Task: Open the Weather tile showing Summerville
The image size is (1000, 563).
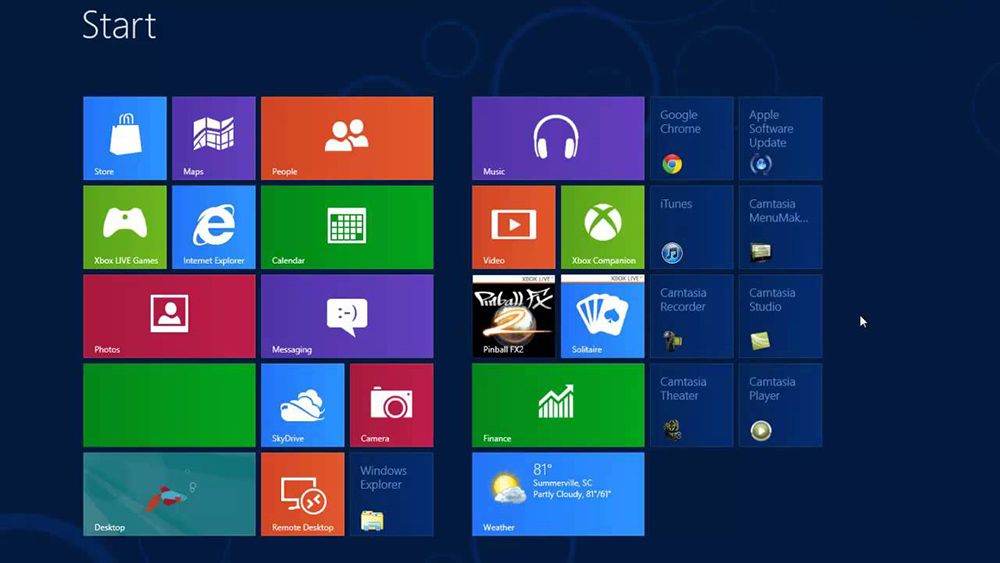Action: point(558,494)
